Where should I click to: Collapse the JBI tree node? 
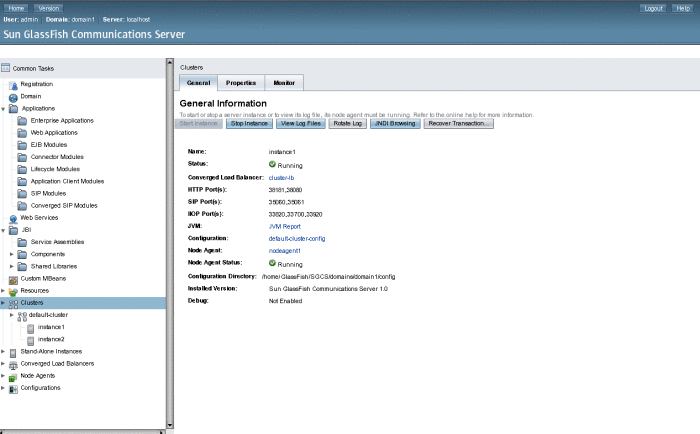click(x=3, y=230)
